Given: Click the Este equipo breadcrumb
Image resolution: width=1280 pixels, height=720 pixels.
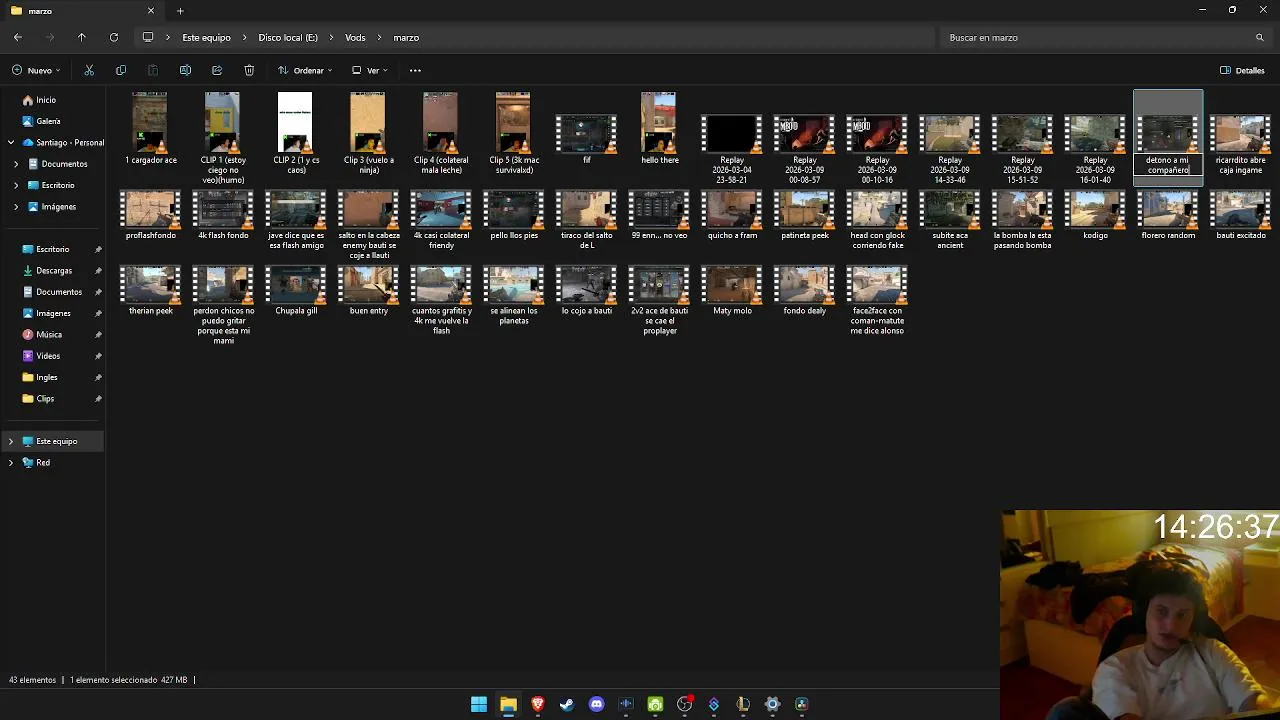Looking at the screenshot, I should (206, 37).
